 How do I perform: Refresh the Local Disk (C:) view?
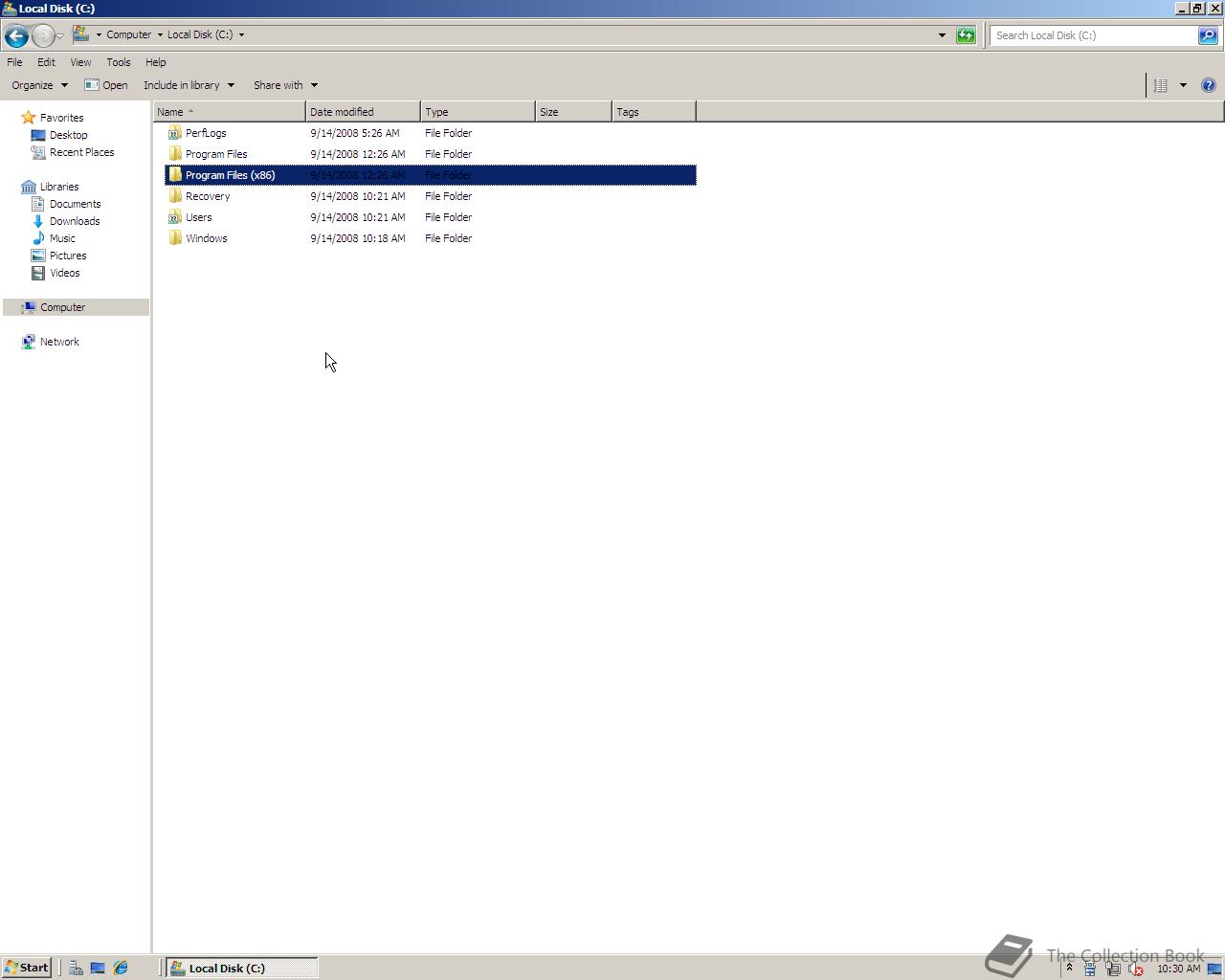966,35
